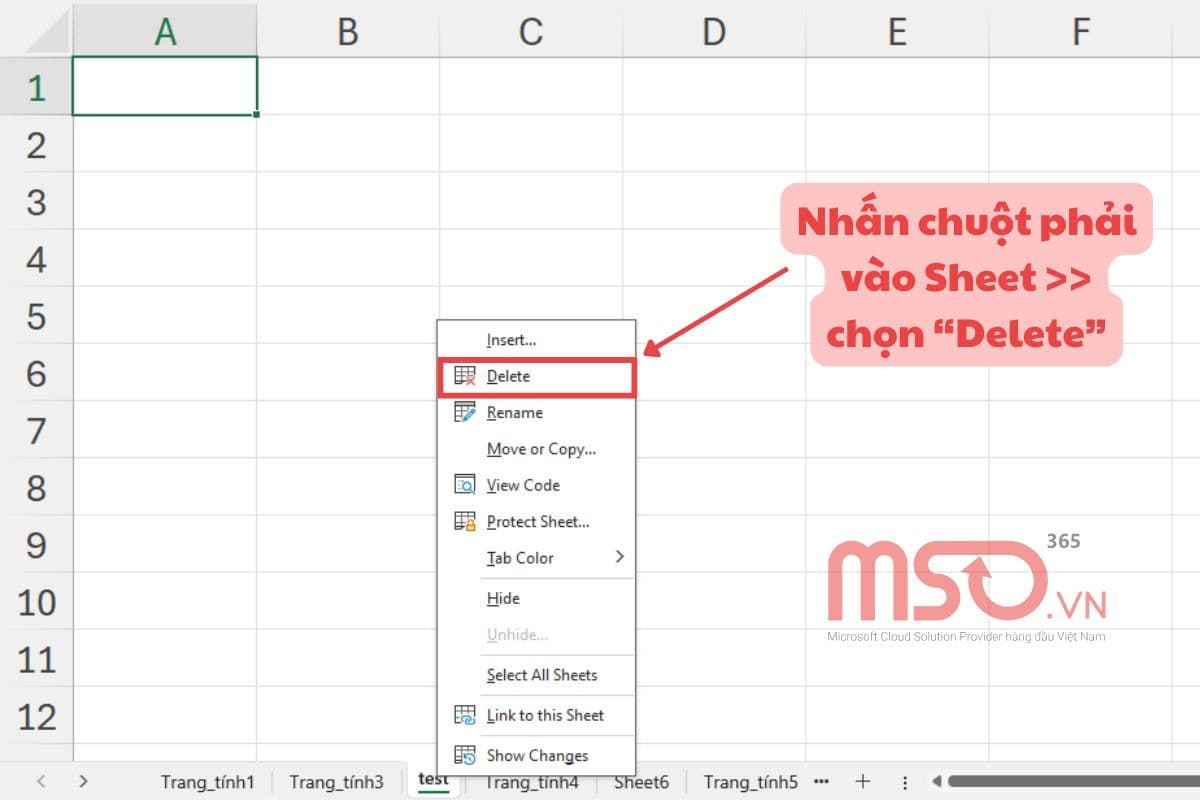Expand the Tab Color submenu

coord(536,558)
